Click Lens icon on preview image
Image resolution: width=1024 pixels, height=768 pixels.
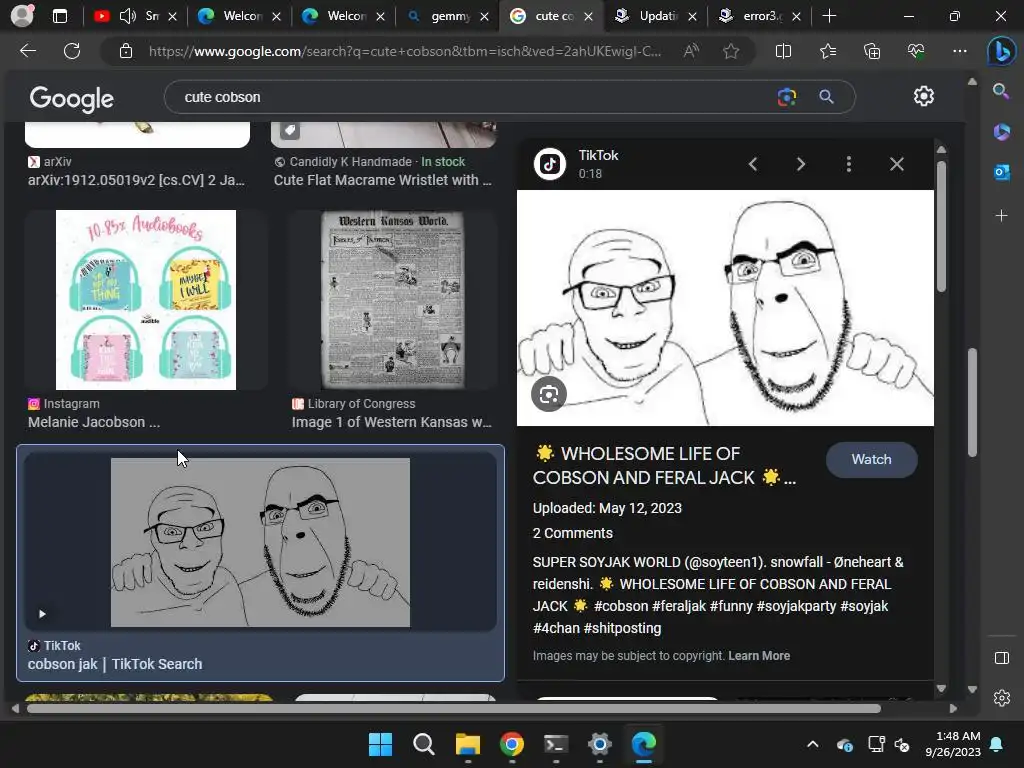point(549,394)
